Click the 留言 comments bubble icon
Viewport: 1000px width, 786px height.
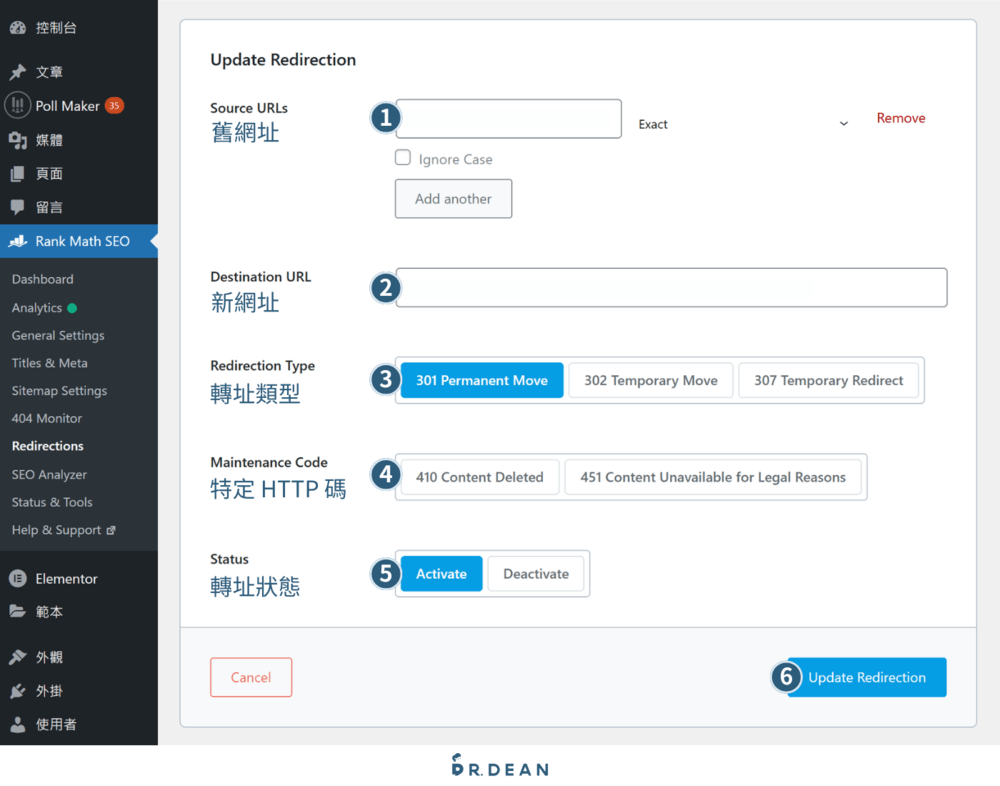point(16,206)
